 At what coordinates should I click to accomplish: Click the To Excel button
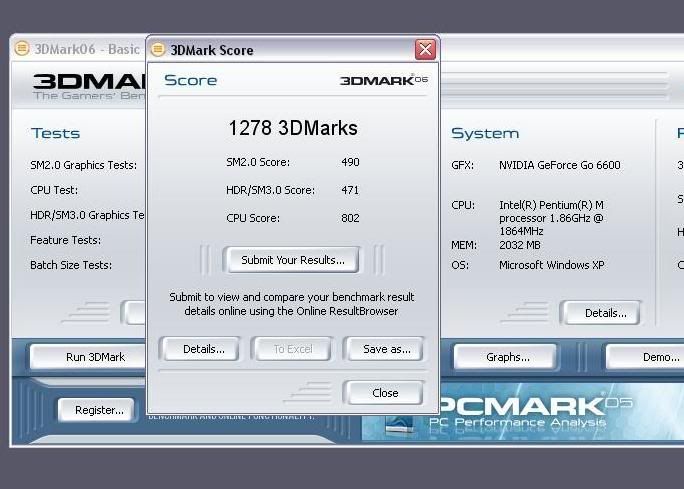coord(293,349)
